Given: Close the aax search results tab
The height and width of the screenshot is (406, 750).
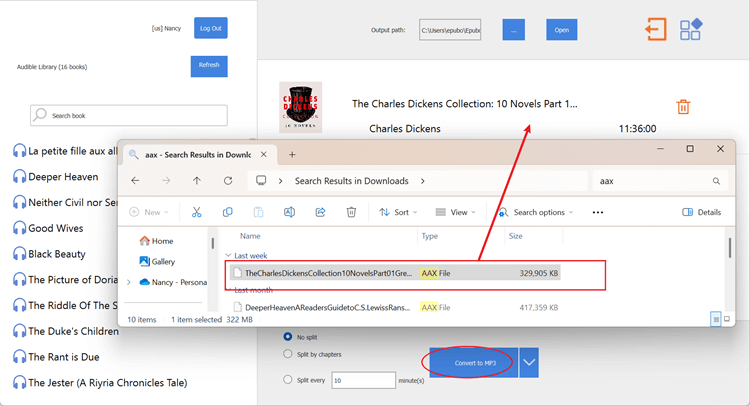Looking at the screenshot, I should click(264, 154).
